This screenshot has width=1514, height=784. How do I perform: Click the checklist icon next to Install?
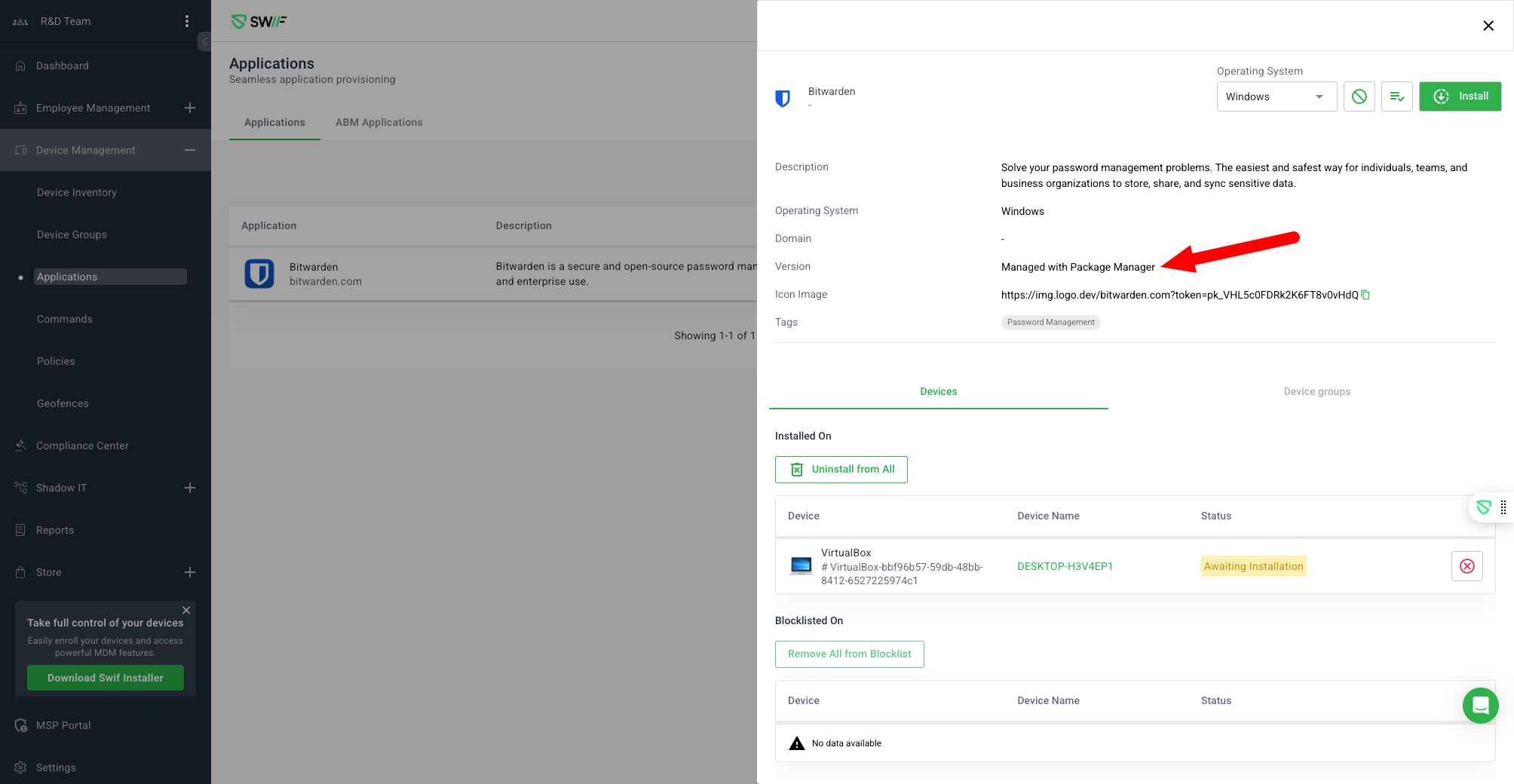tap(1396, 96)
